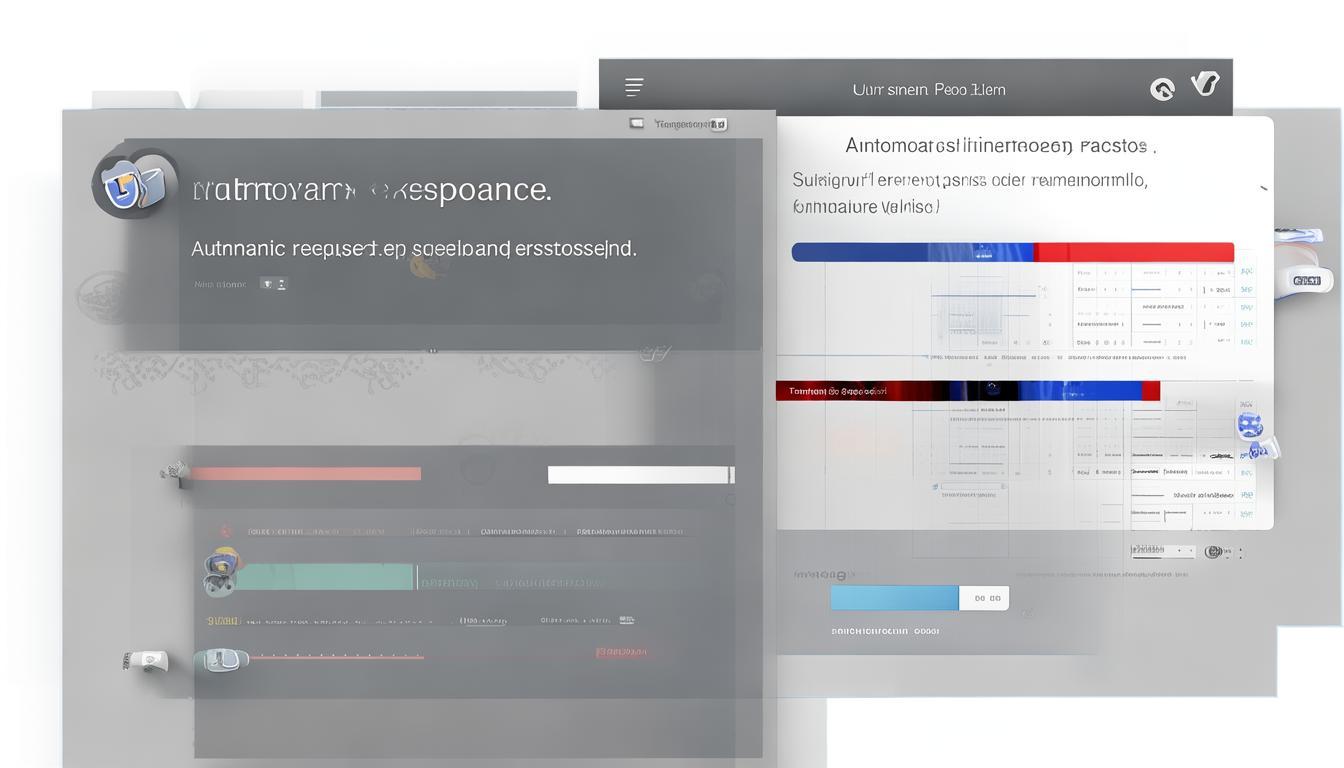Click the avatar icon beside green bar
Screen dimensions: 1344x768
click(x=219, y=572)
